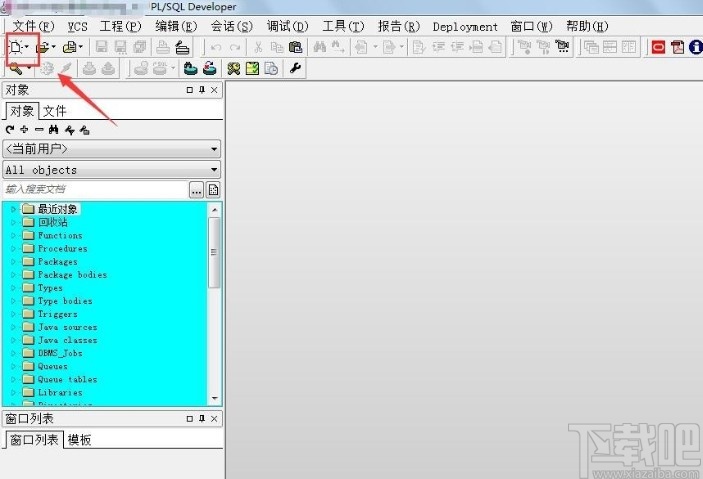Open the VCS menu
The image size is (703, 479).
(x=78, y=26)
